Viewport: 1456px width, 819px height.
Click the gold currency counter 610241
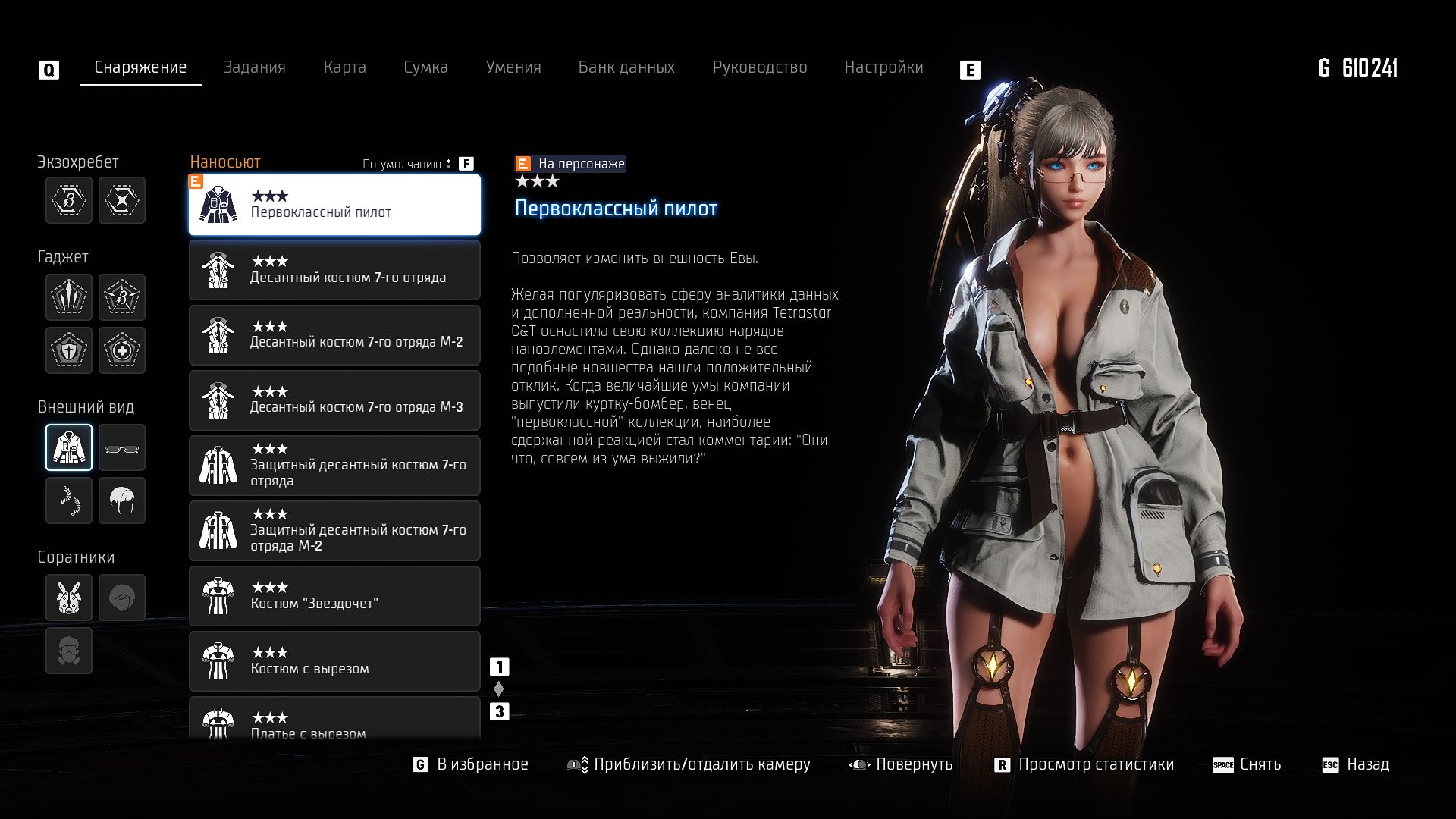(x=1358, y=68)
